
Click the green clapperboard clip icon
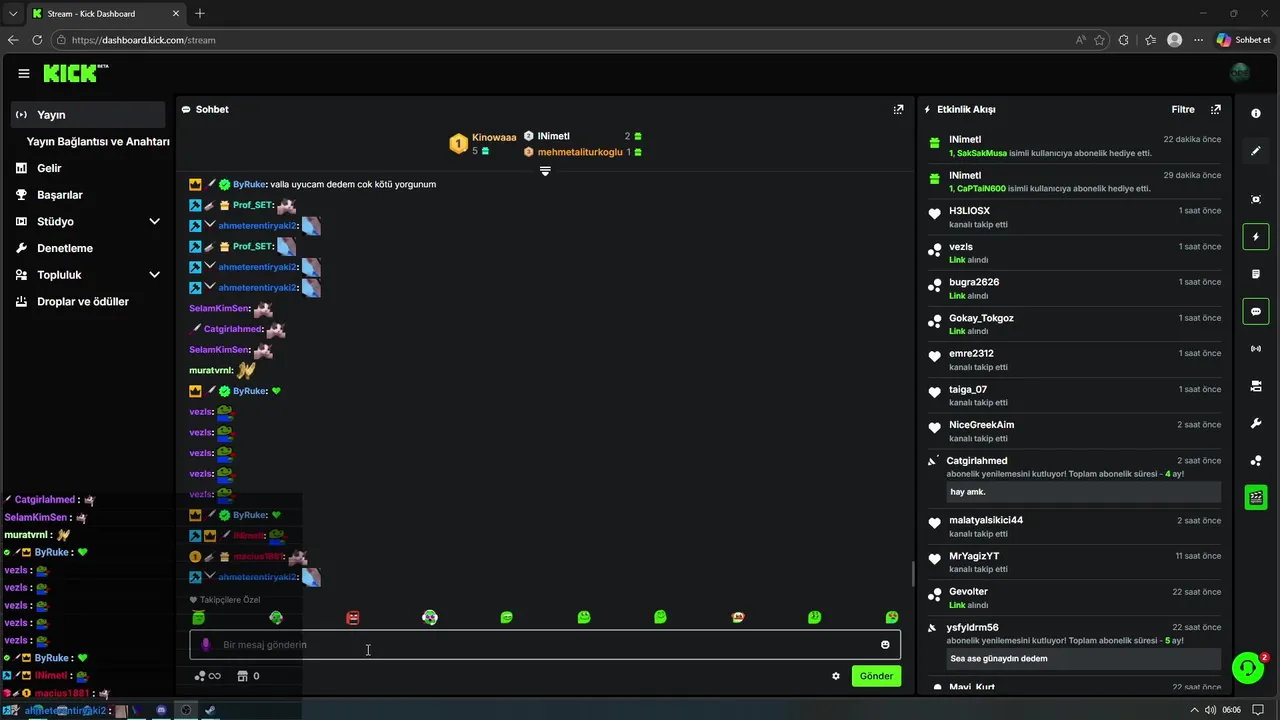(x=1256, y=497)
